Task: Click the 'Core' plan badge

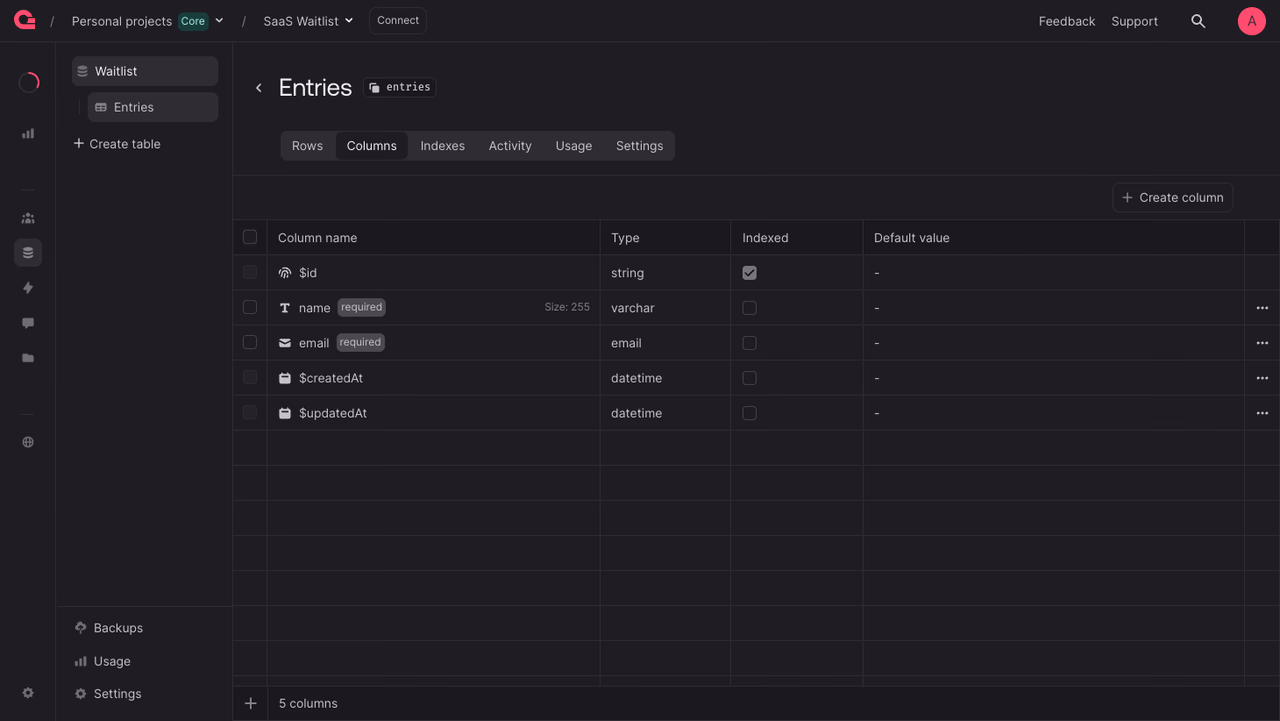Action: 193,21
